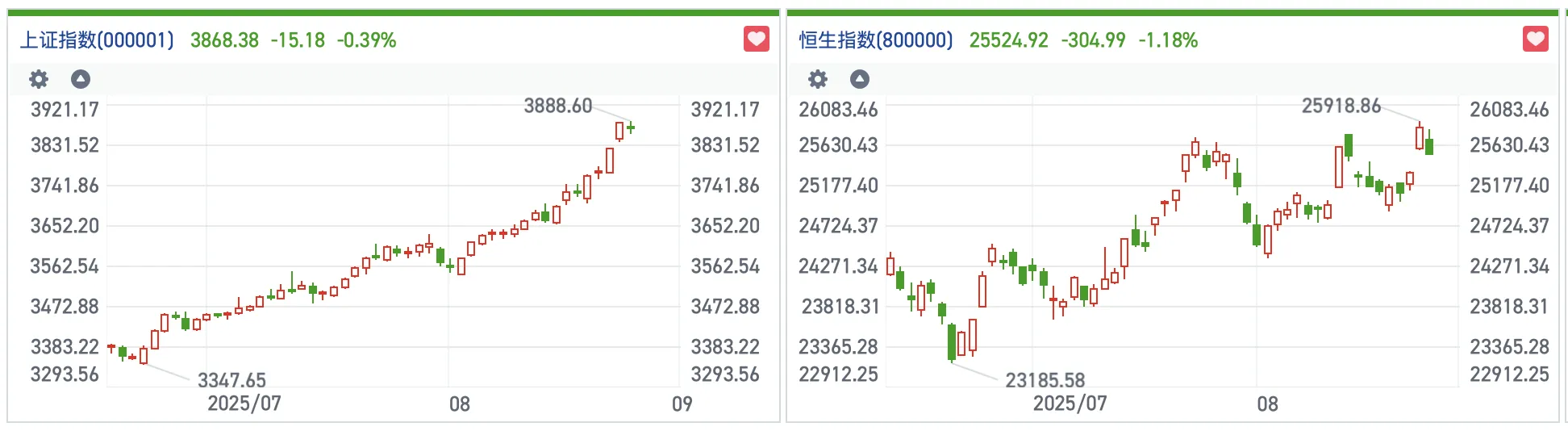This screenshot has height=431, width=1568.
Task: Collapse the 恒生指数 chart panel
Action: coord(860,79)
